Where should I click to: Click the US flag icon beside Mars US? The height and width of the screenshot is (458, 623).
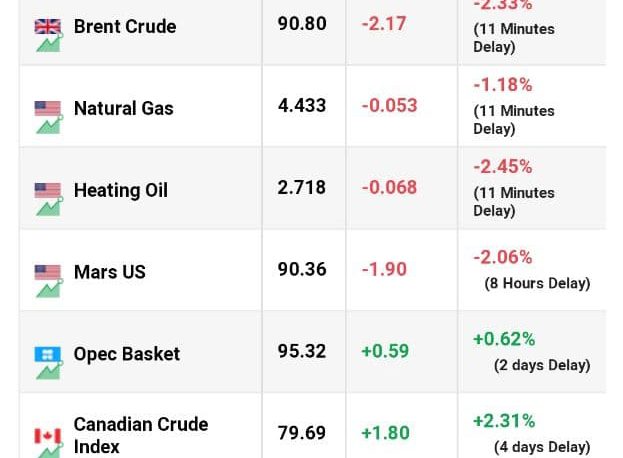48,272
